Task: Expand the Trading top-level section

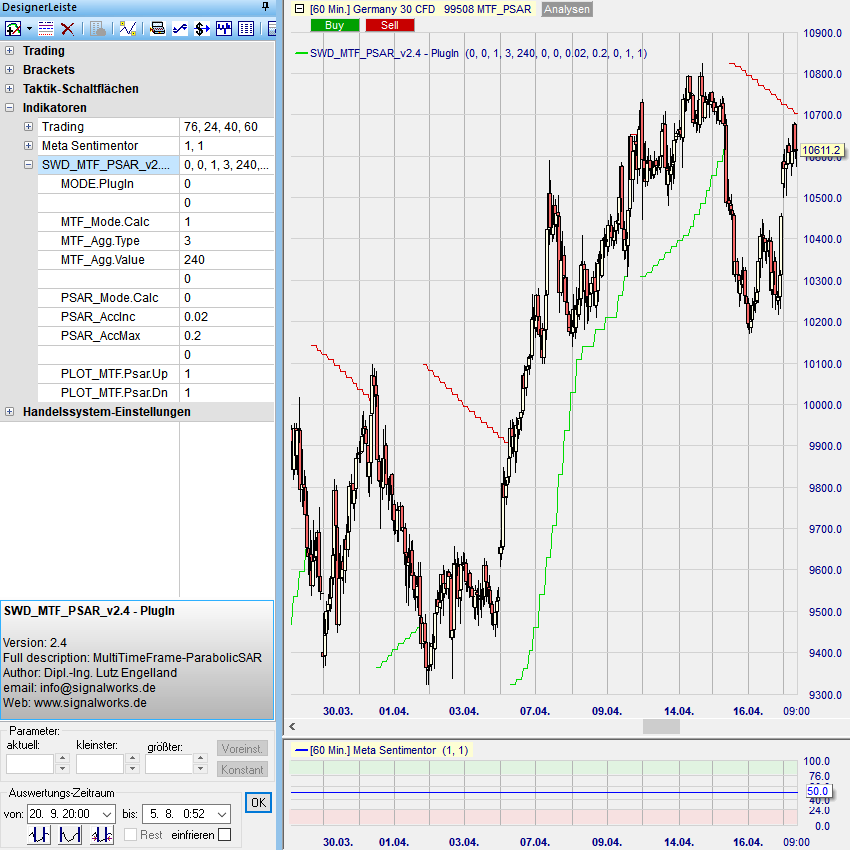Action: point(9,51)
